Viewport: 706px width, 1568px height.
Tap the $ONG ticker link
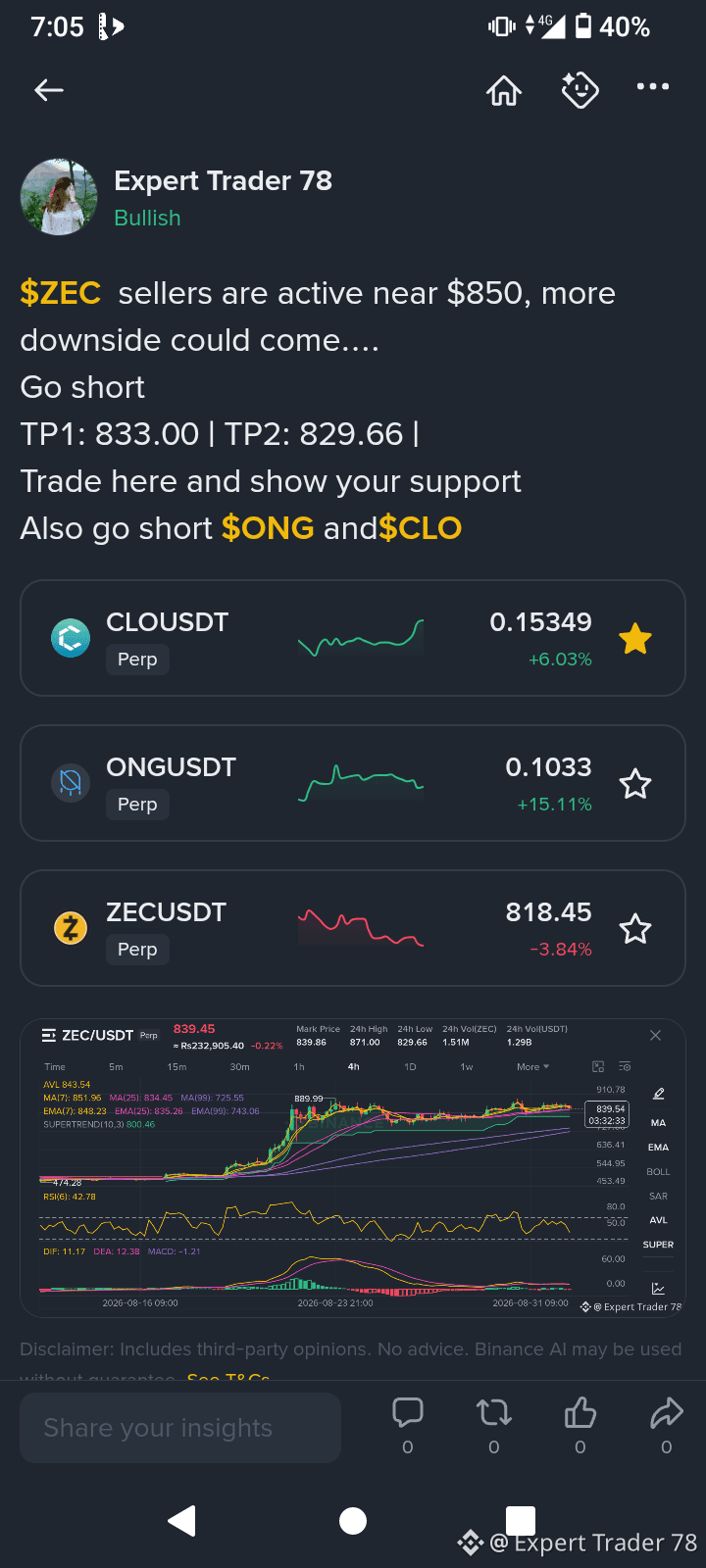coord(268,528)
